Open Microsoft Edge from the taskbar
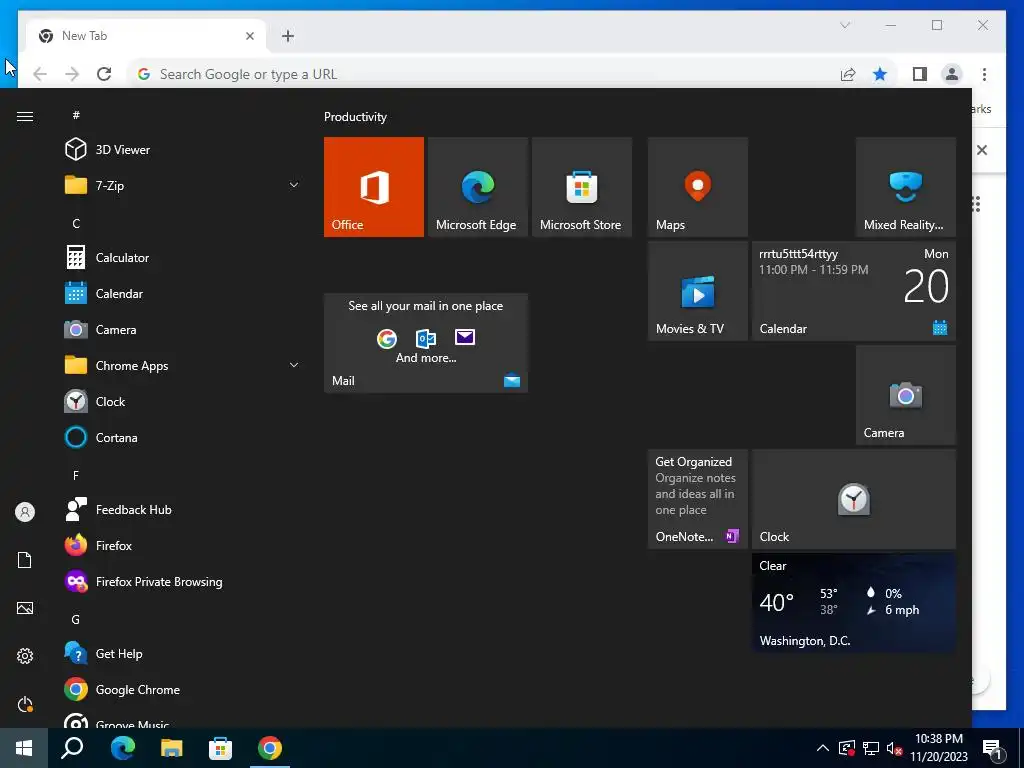This screenshot has height=768, width=1024. (122, 748)
